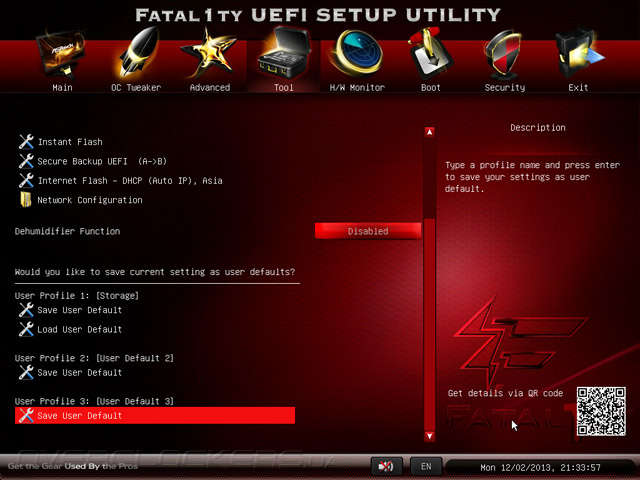
Task: Click User Profile 2: [User Default 2] text
Action: click(94, 358)
